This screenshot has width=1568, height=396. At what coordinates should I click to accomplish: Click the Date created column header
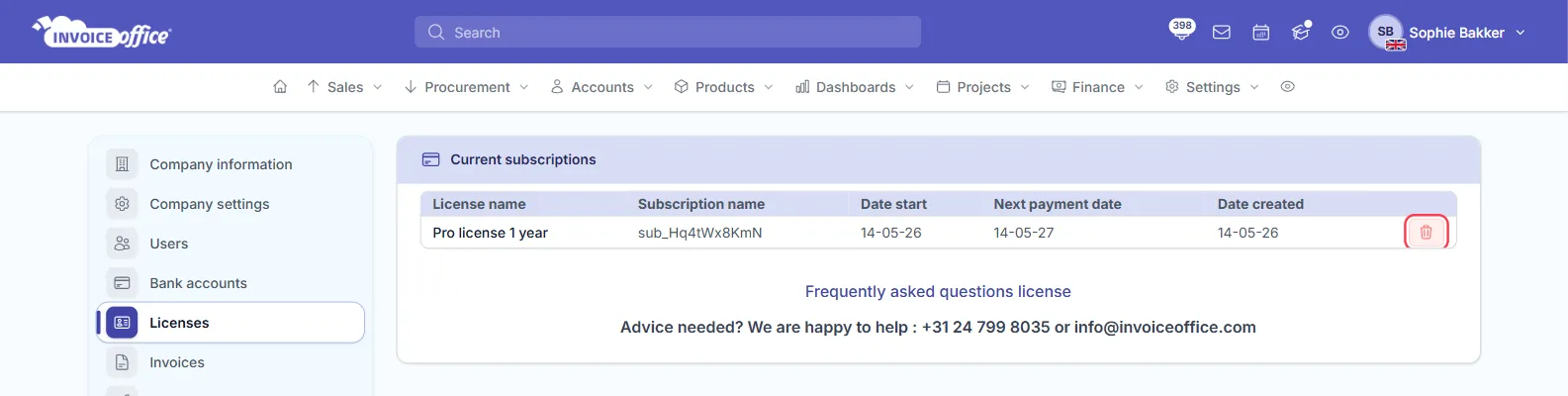pyautogui.click(x=1260, y=204)
